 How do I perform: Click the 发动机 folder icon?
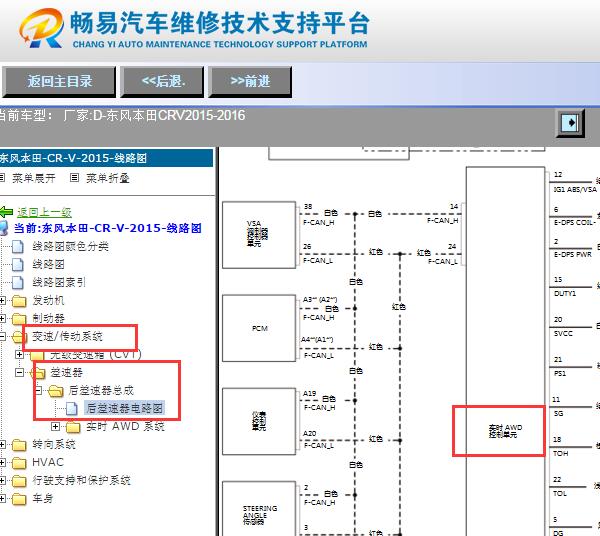tap(19, 301)
